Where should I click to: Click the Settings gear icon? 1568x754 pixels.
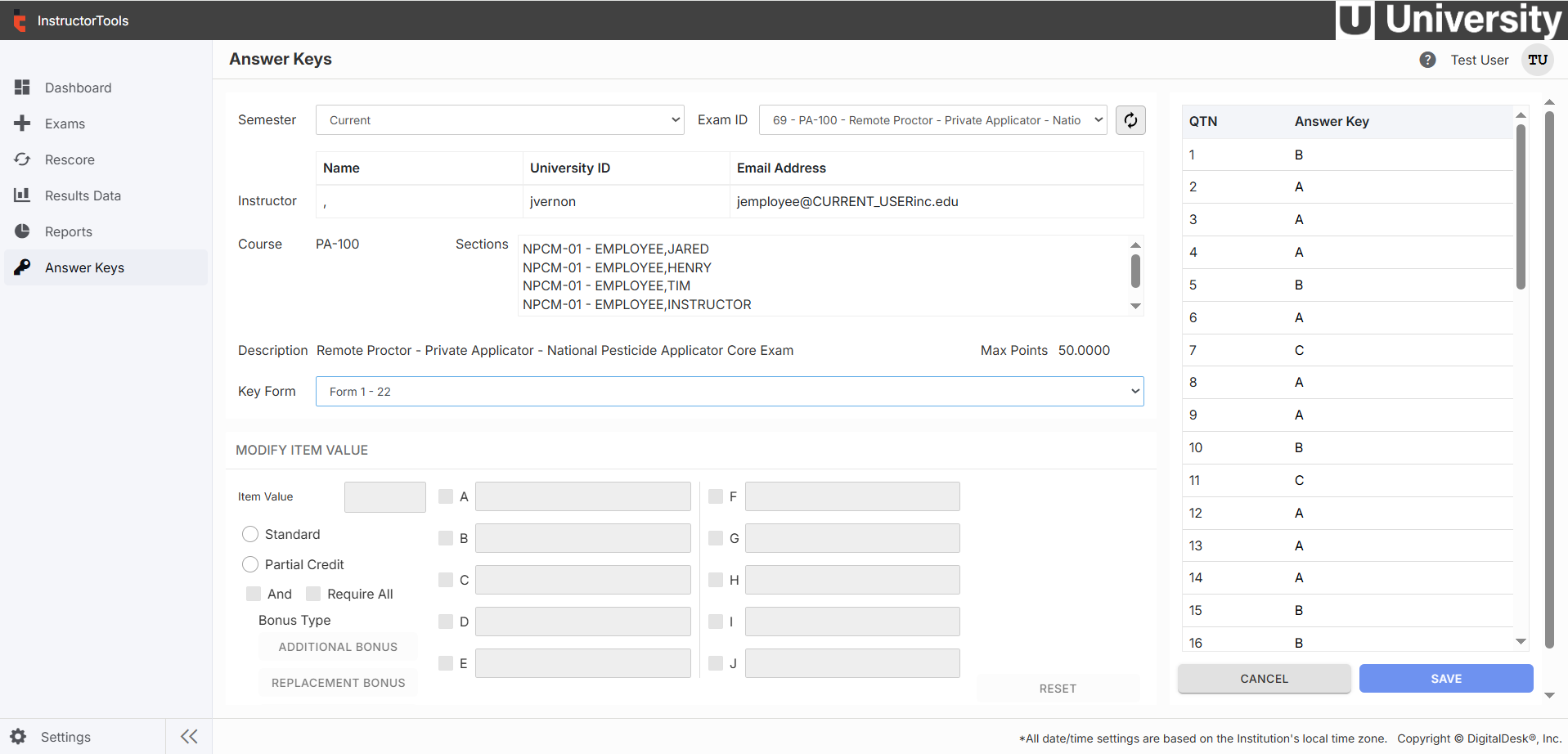(19, 737)
